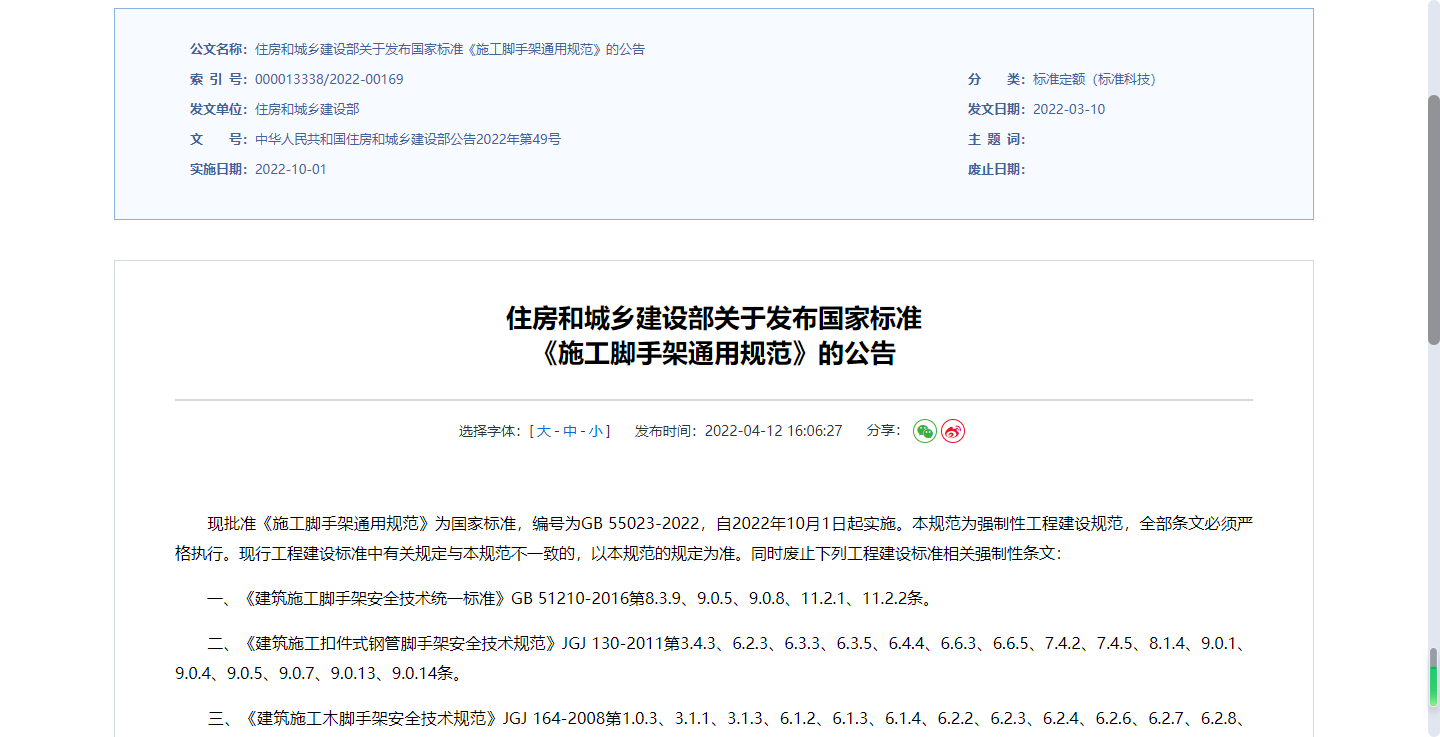Click the gray vertical page scrollbar thumb
1440x737 pixels.
1433,220
